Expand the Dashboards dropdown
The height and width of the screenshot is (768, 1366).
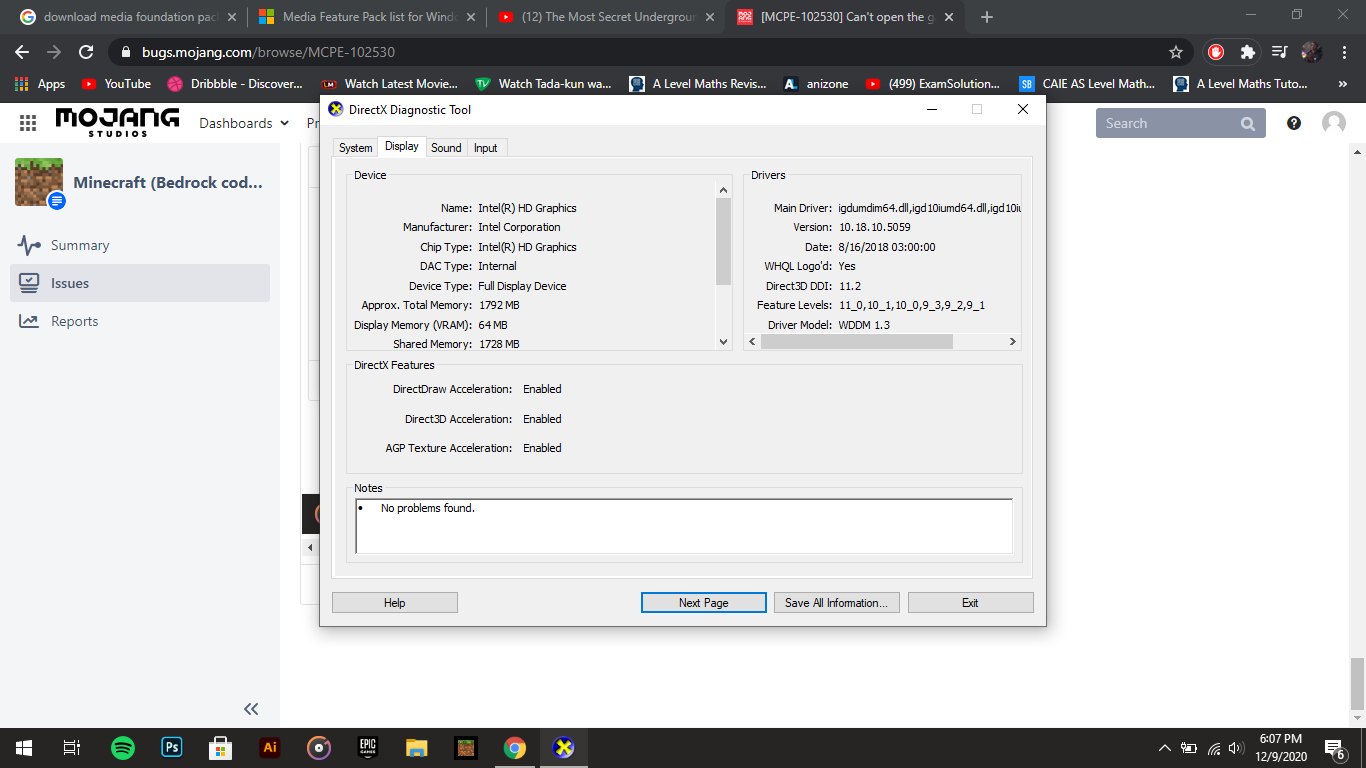pyautogui.click(x=244, y=123)
